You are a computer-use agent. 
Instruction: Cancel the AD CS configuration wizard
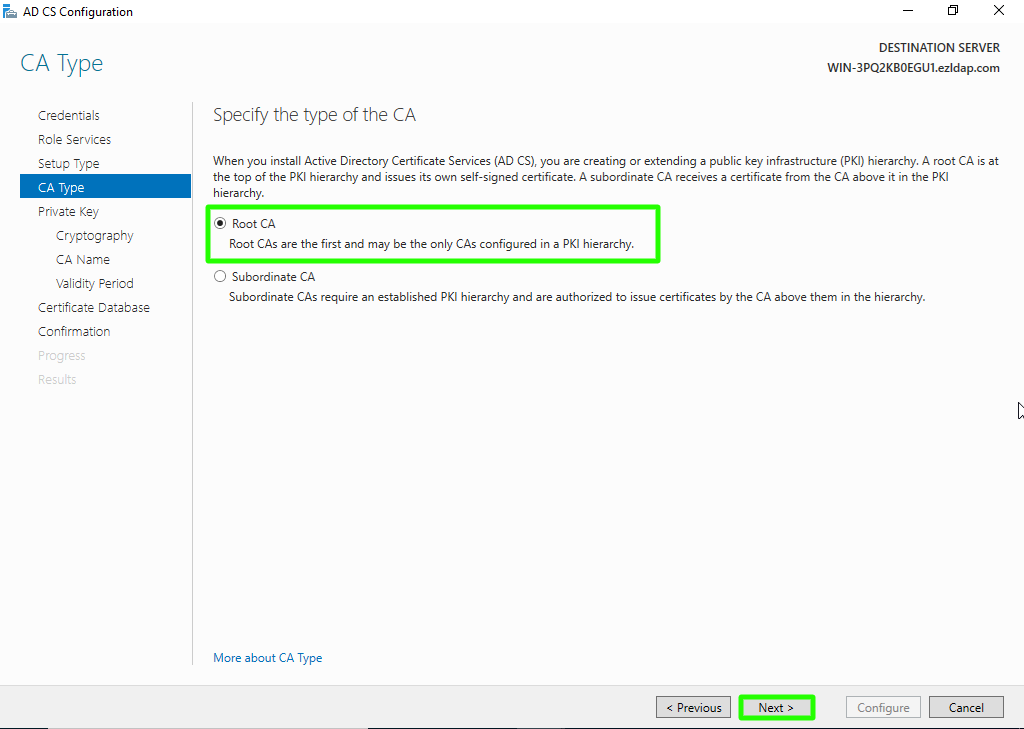(x=965, y=708)
